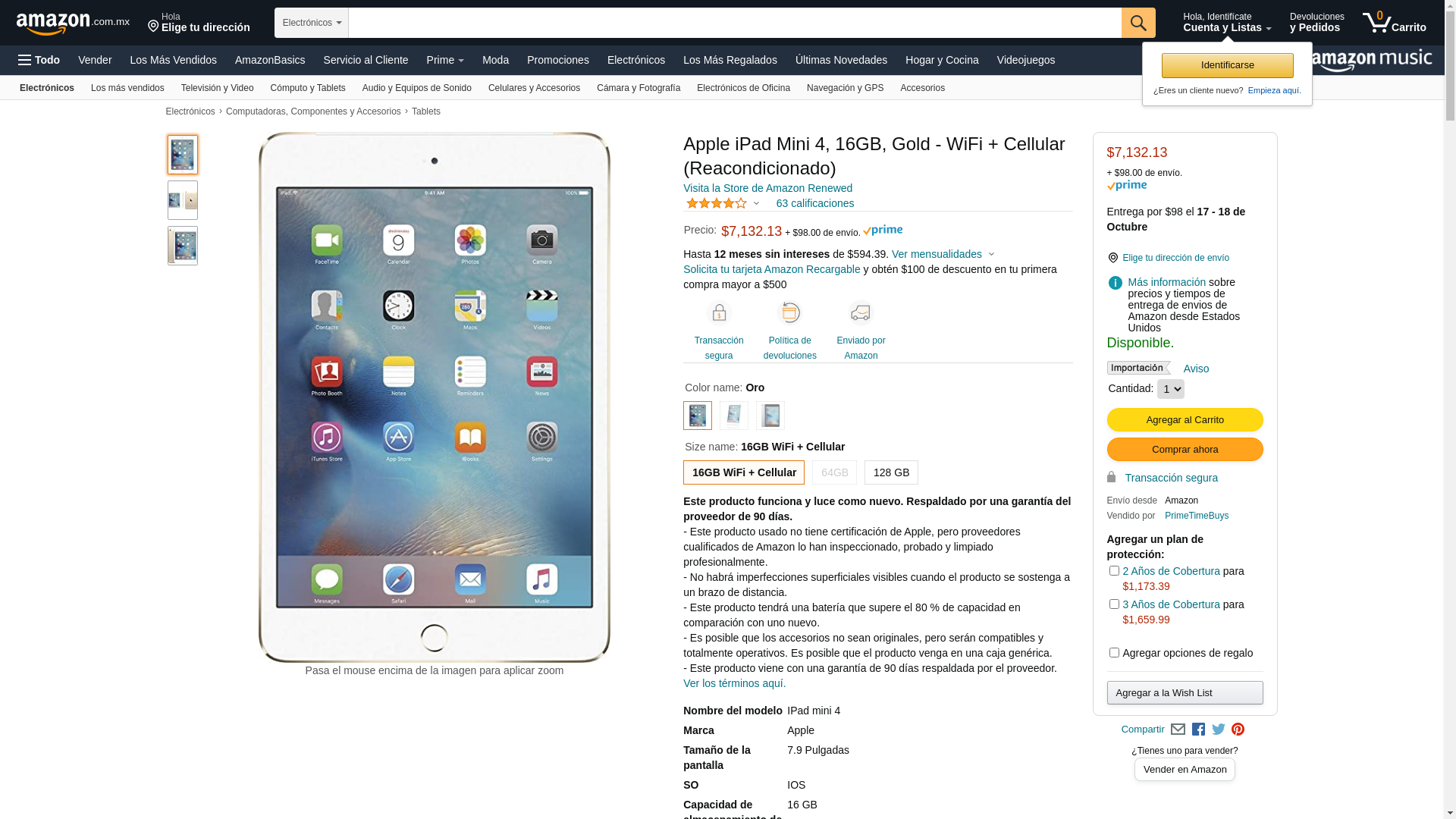Open the Cantidad quantity dropdown

point(1171,389)
